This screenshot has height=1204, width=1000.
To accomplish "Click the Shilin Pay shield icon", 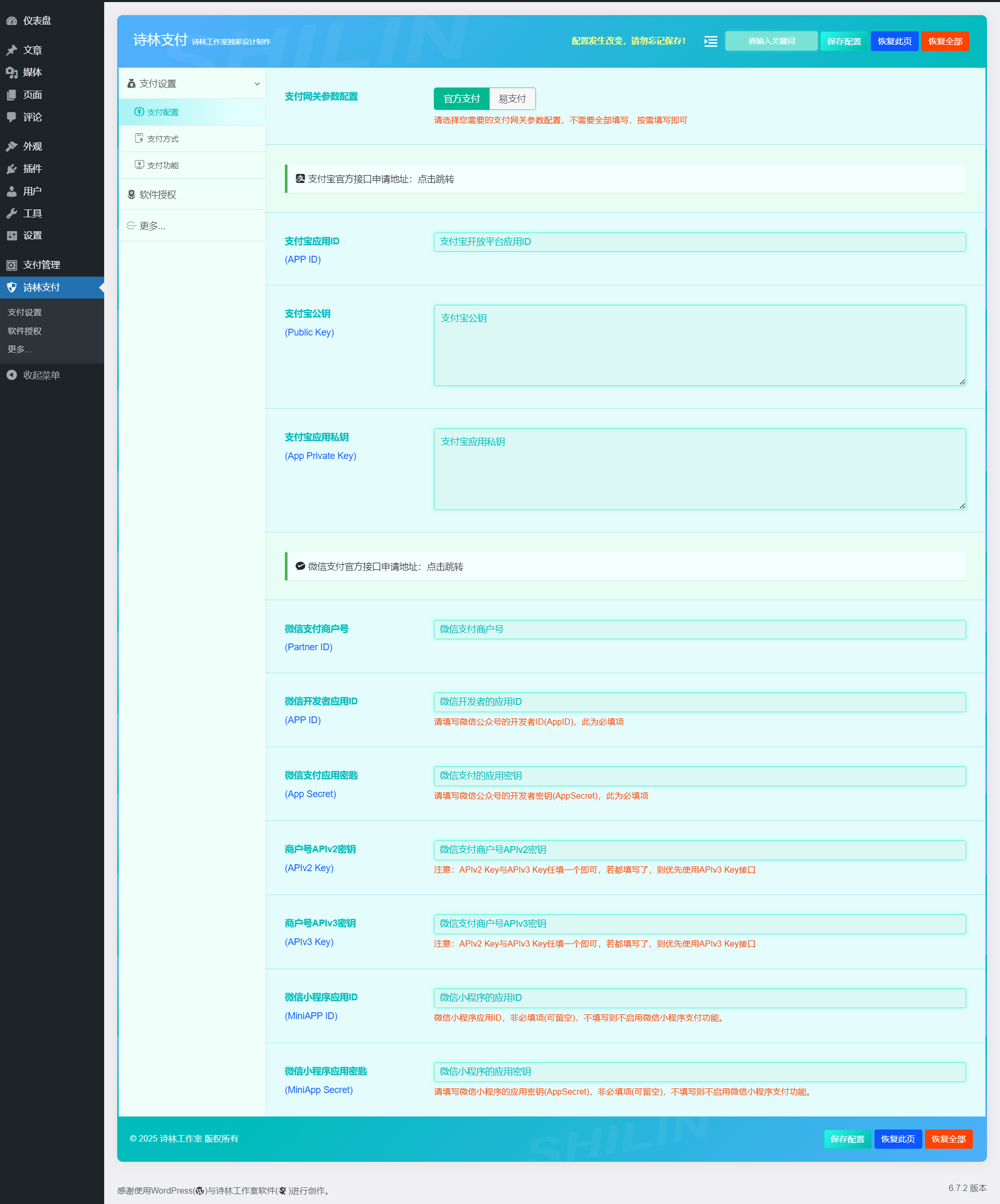I will pyautogui.click(x=11, y=287).
